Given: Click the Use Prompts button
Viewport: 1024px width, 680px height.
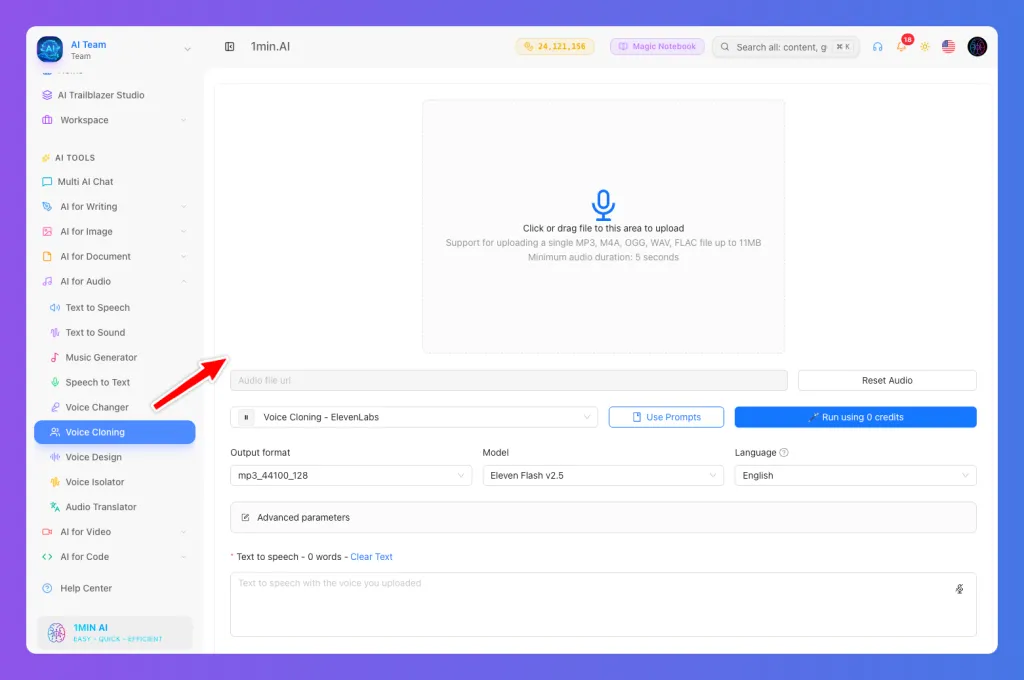Looking at the screenshot, I should pos(666,417).
